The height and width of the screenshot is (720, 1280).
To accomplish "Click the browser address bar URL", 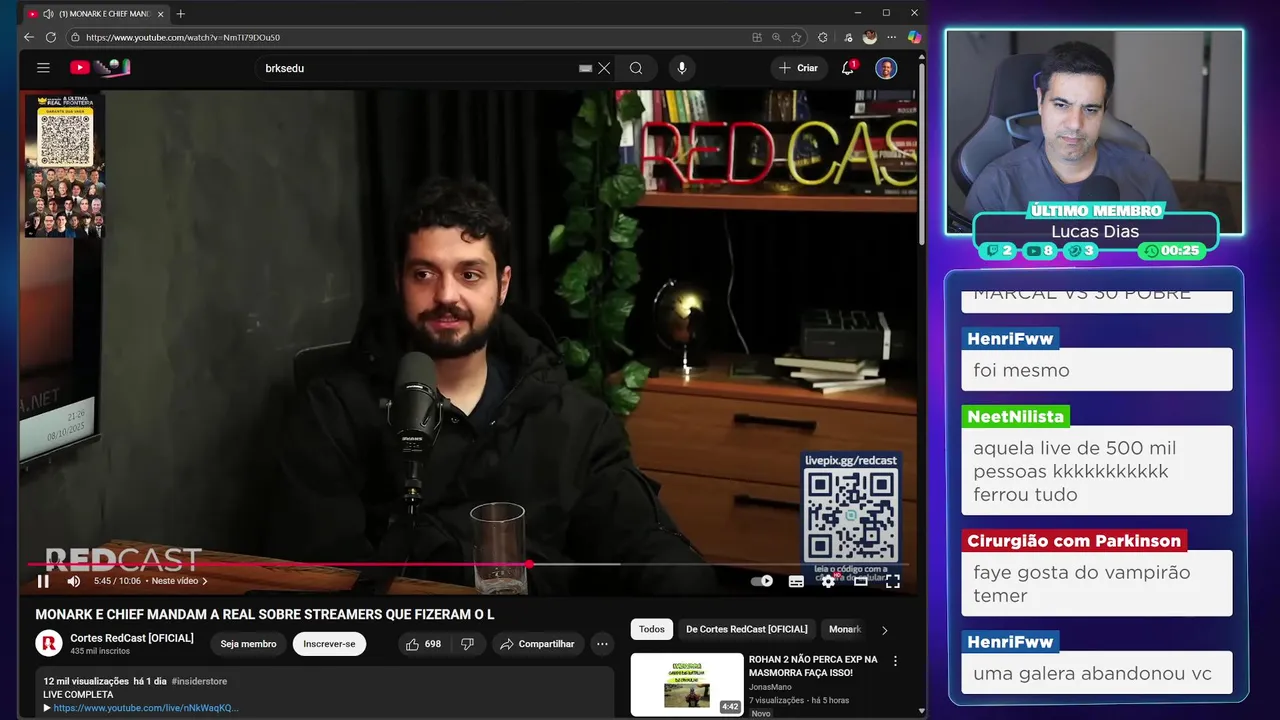I will (183, 37).
